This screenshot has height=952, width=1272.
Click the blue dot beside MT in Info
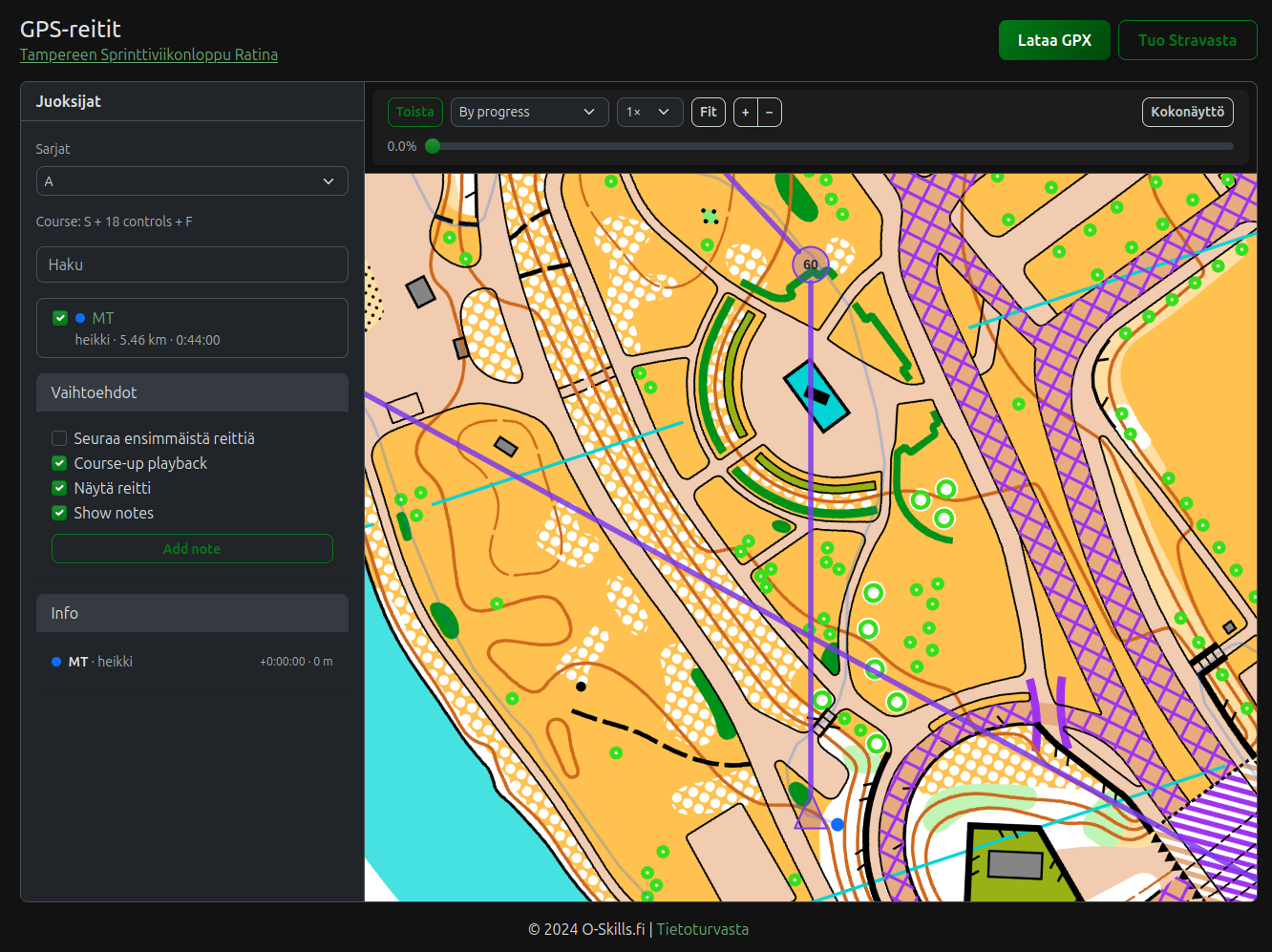[56, 662]
